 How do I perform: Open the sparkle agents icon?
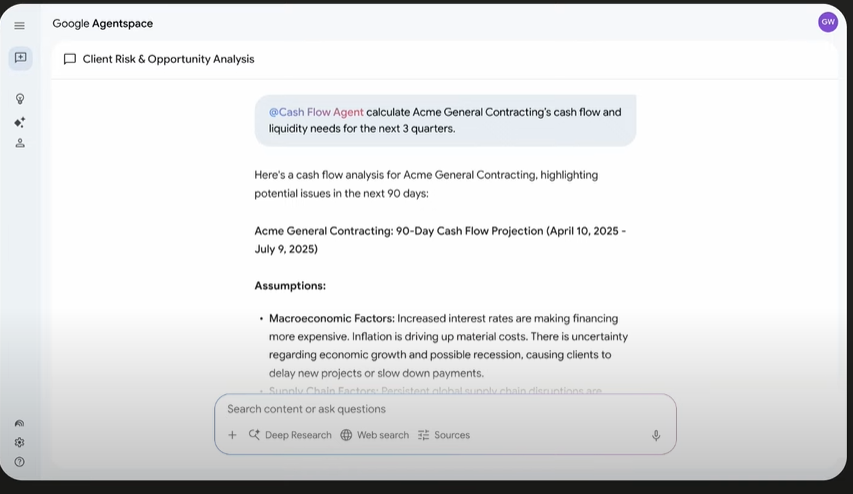pyautogui.click(x=20, y=122)
